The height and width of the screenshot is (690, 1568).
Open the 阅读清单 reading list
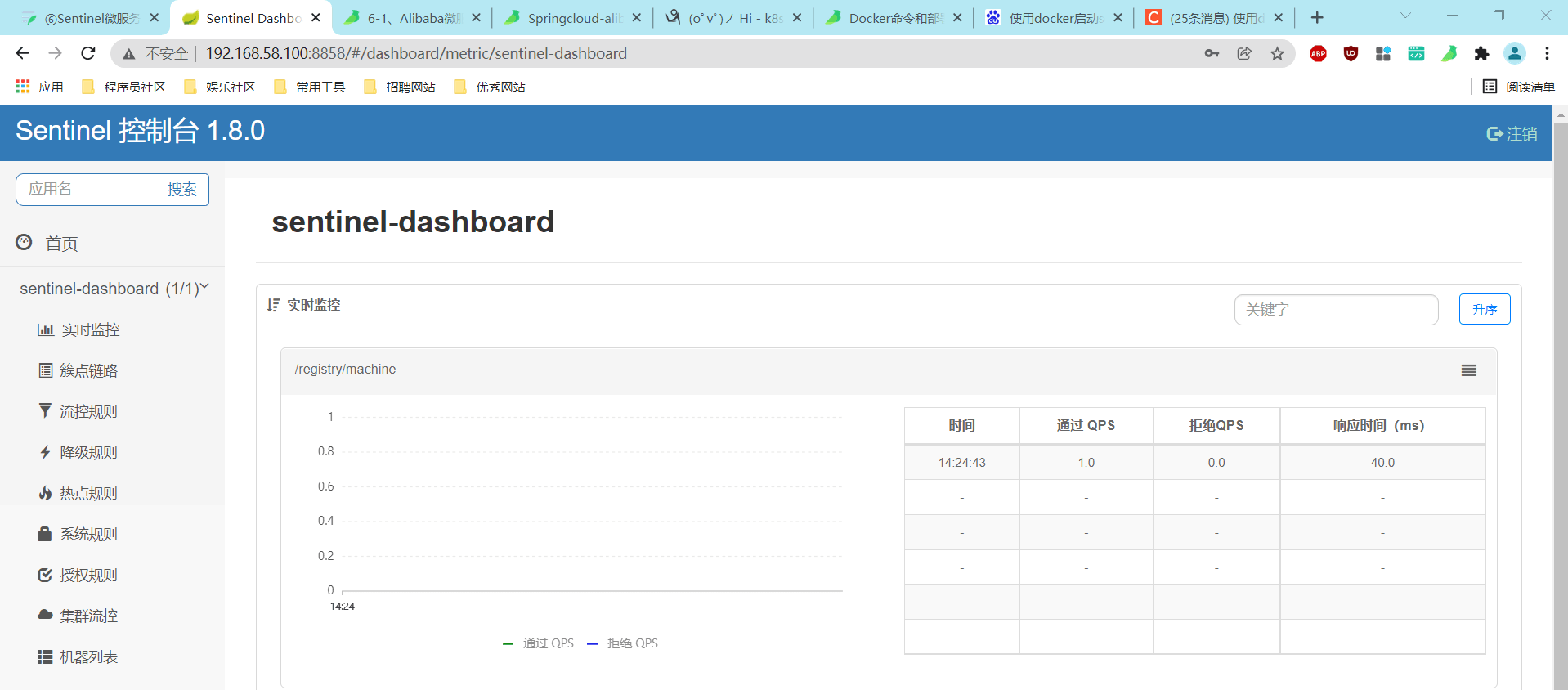tap(1519, 87)
